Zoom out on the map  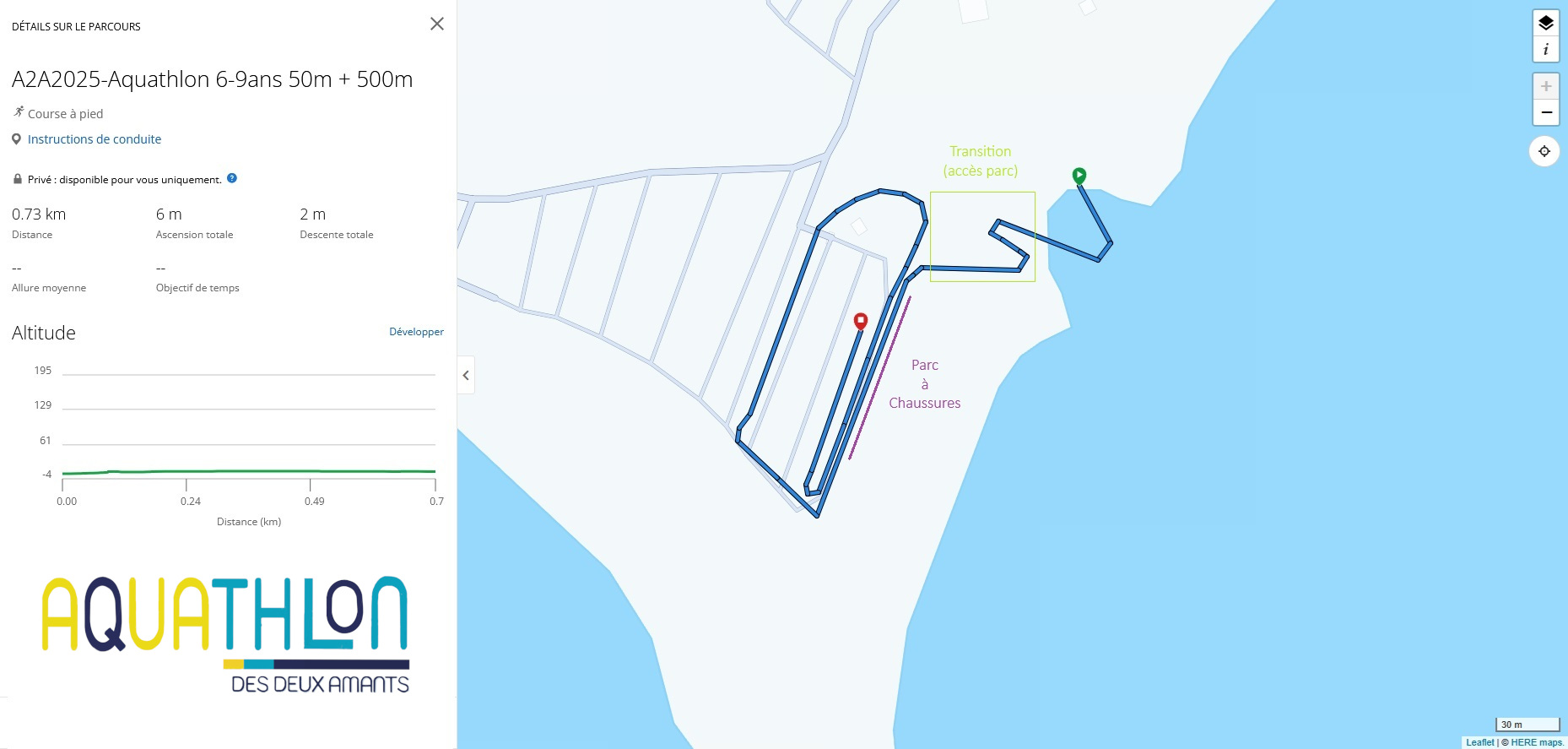(x=1545, y=112)
